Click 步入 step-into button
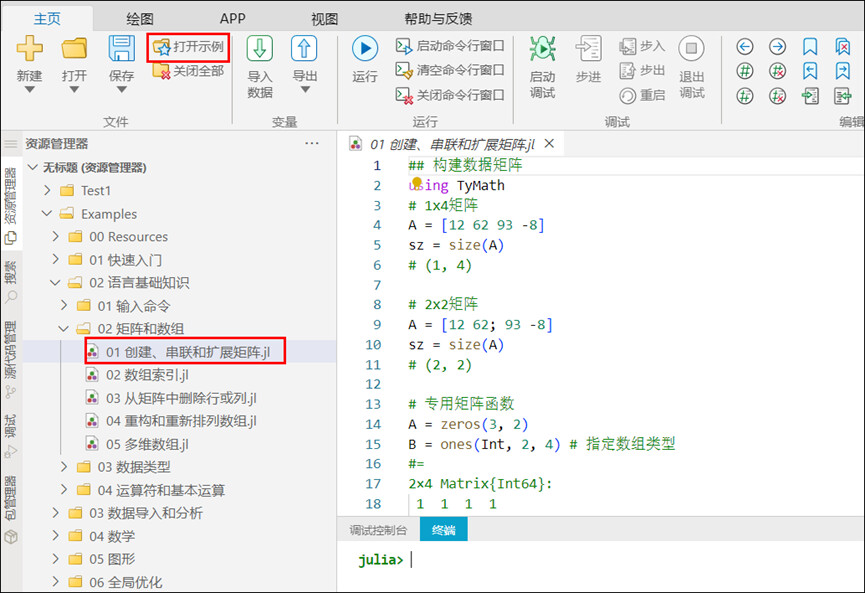This screenshot has width=865, height=593. pyautogui.click(x=642, y=46)
